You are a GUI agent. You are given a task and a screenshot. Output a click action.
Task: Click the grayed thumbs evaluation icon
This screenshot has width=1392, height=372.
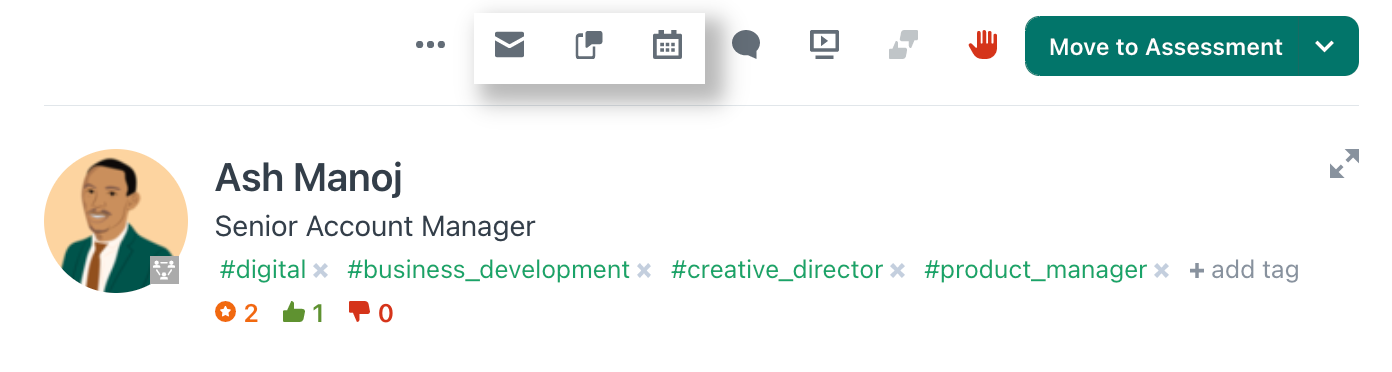tap(903, 45)
